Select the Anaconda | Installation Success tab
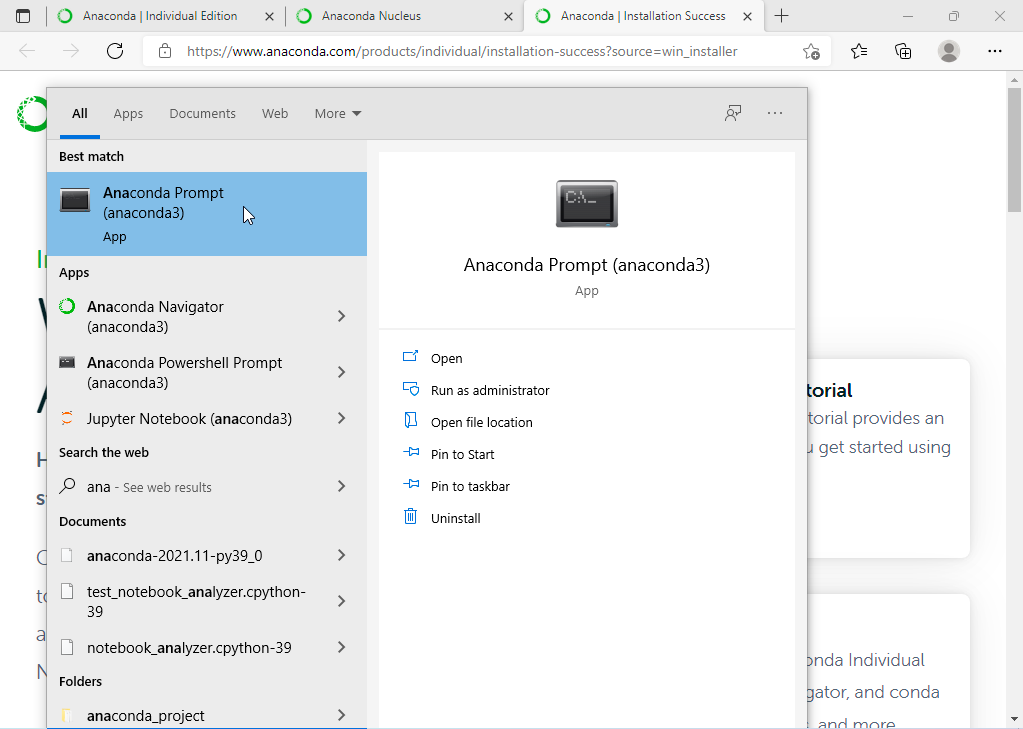The width and height of the screenshot is (1023, 729). 643,16
